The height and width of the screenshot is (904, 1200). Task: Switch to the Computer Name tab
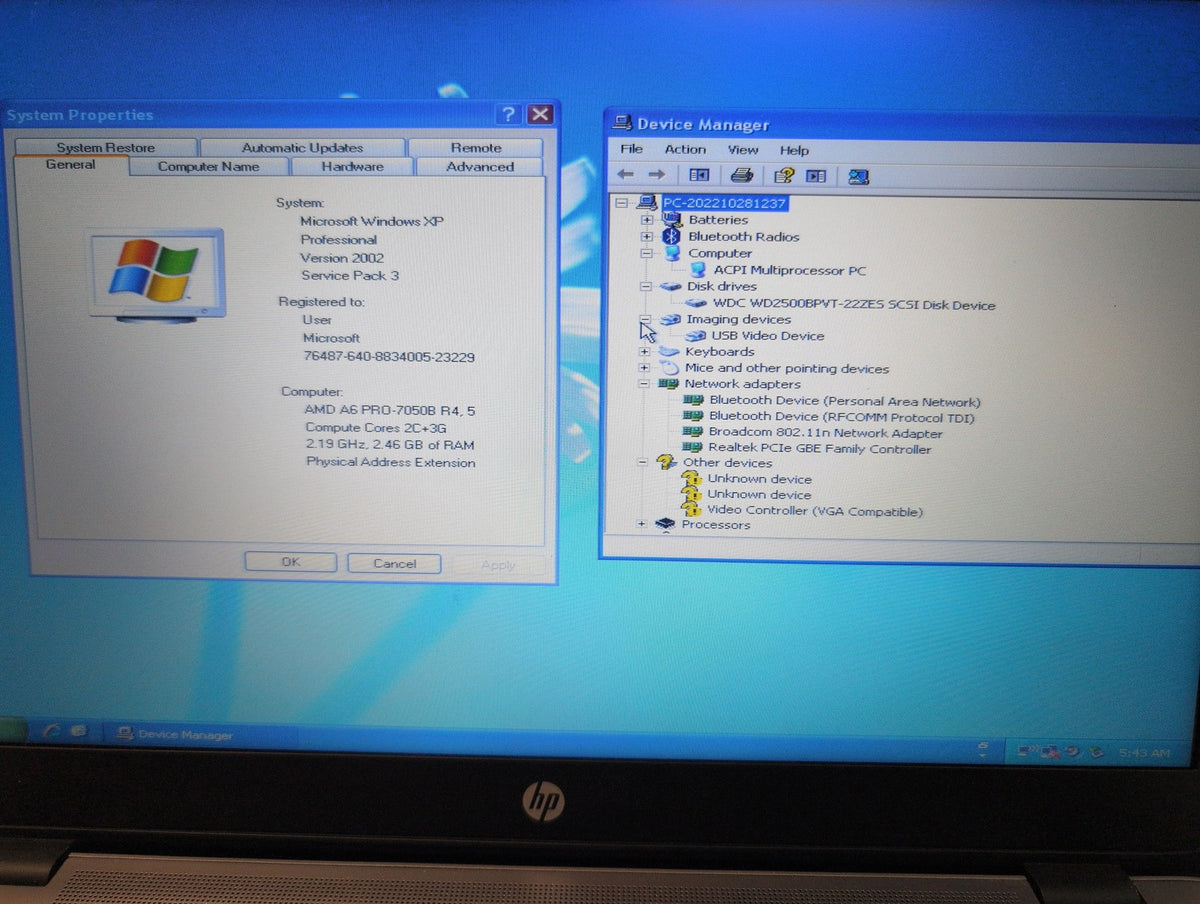click(209, 167)
